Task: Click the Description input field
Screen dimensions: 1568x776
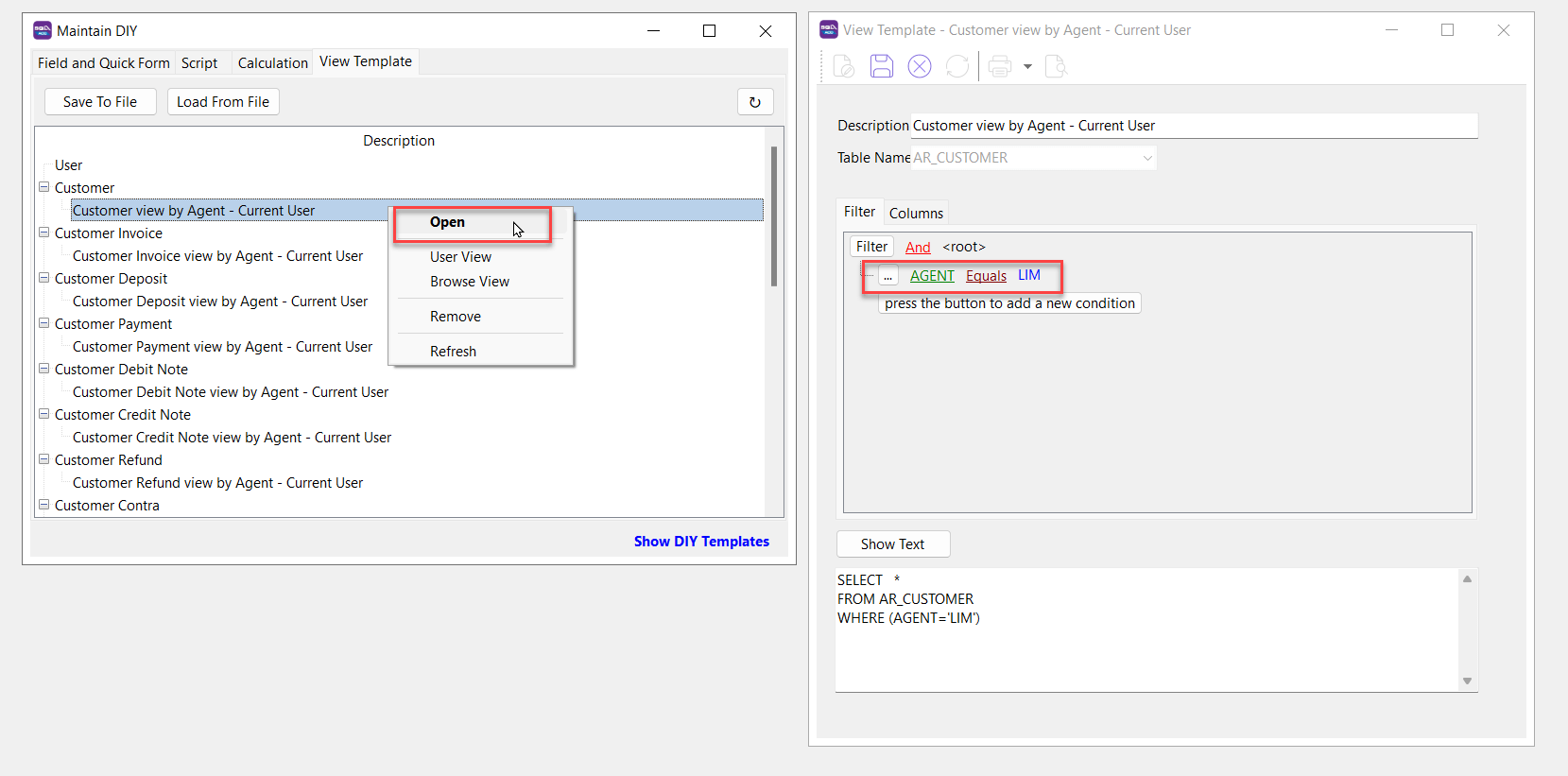Action: [x=1194, y=126]
